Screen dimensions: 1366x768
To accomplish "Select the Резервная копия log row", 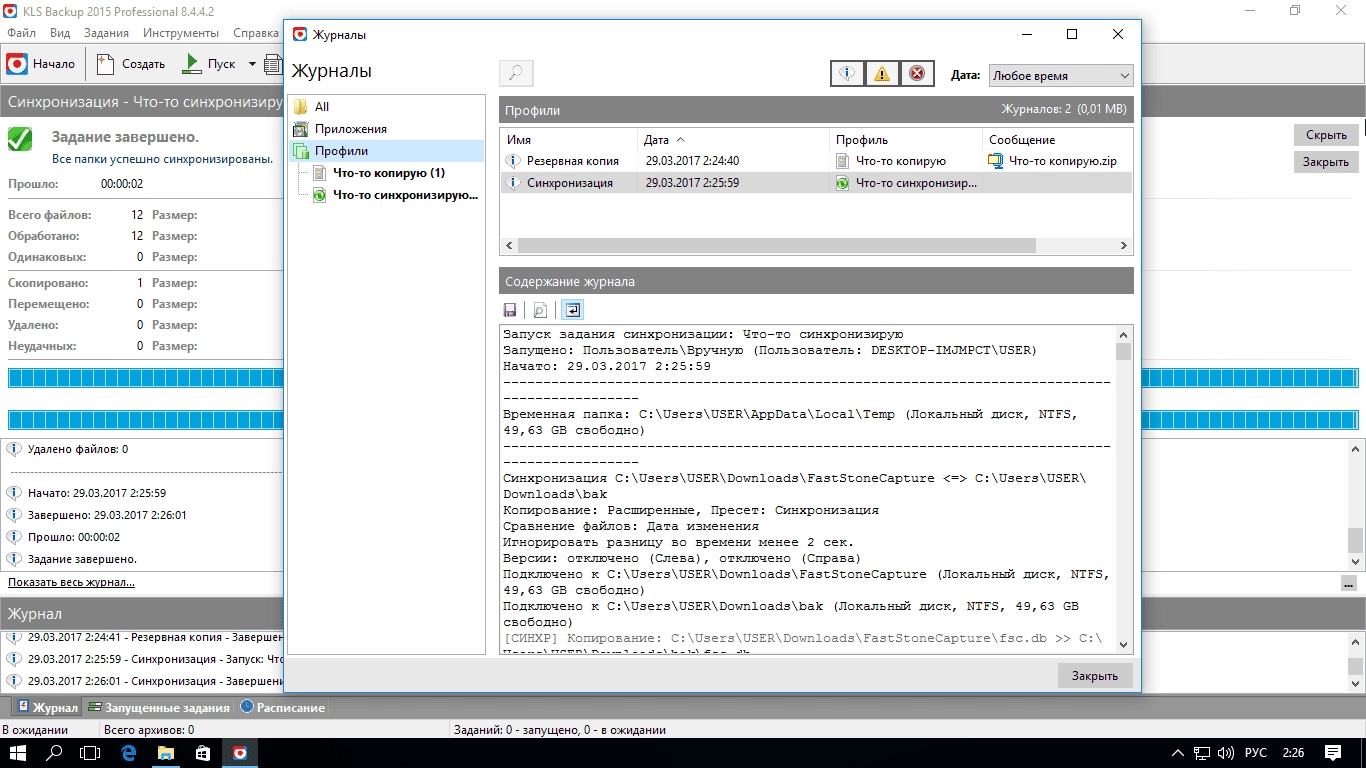I will point(816,161).
